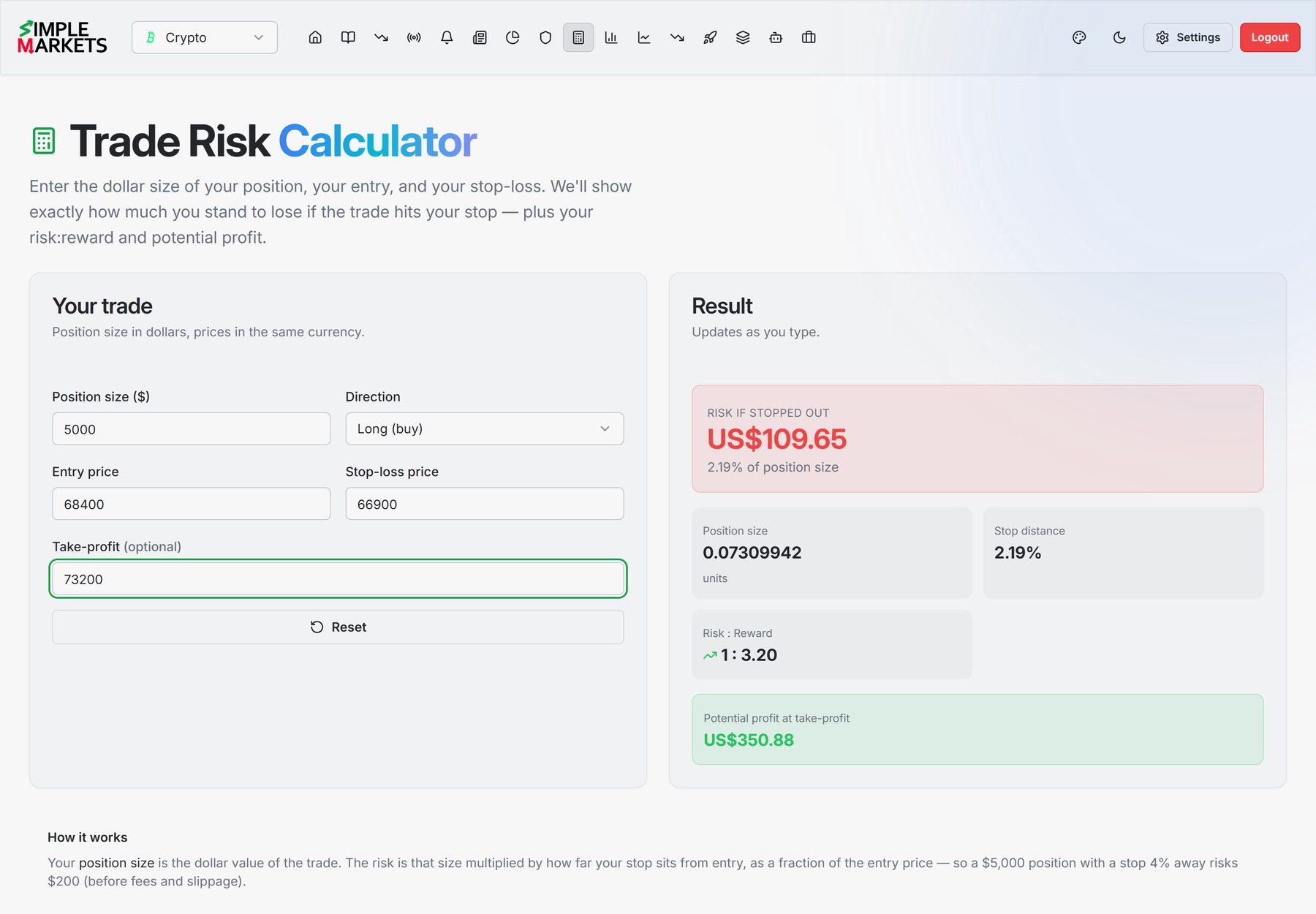
Task: Open the pie chart icon
Action: 513,37
